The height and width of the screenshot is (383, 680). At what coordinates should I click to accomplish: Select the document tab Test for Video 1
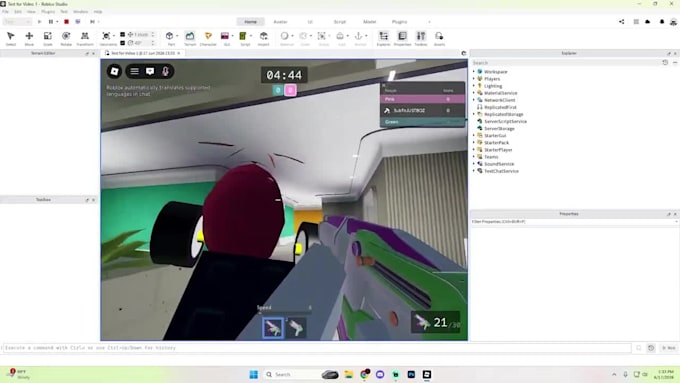(143, 53)
